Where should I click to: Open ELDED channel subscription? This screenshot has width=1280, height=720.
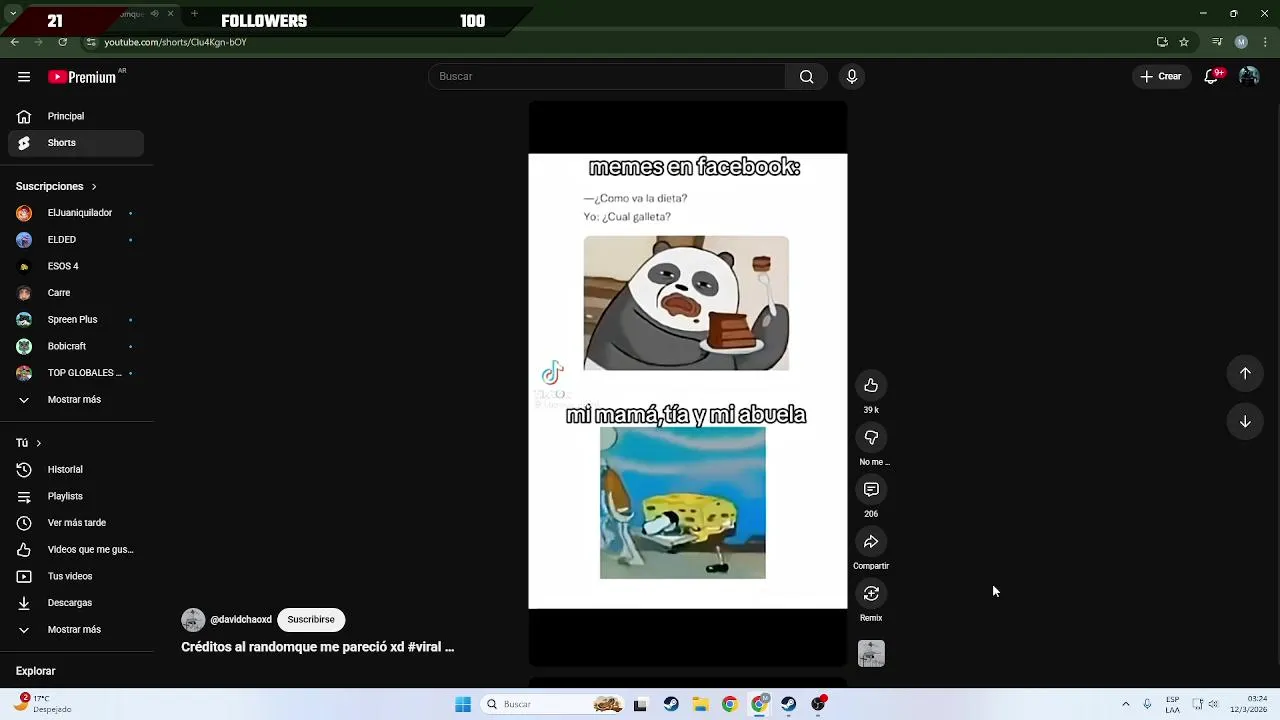click(x=76, y=240)
